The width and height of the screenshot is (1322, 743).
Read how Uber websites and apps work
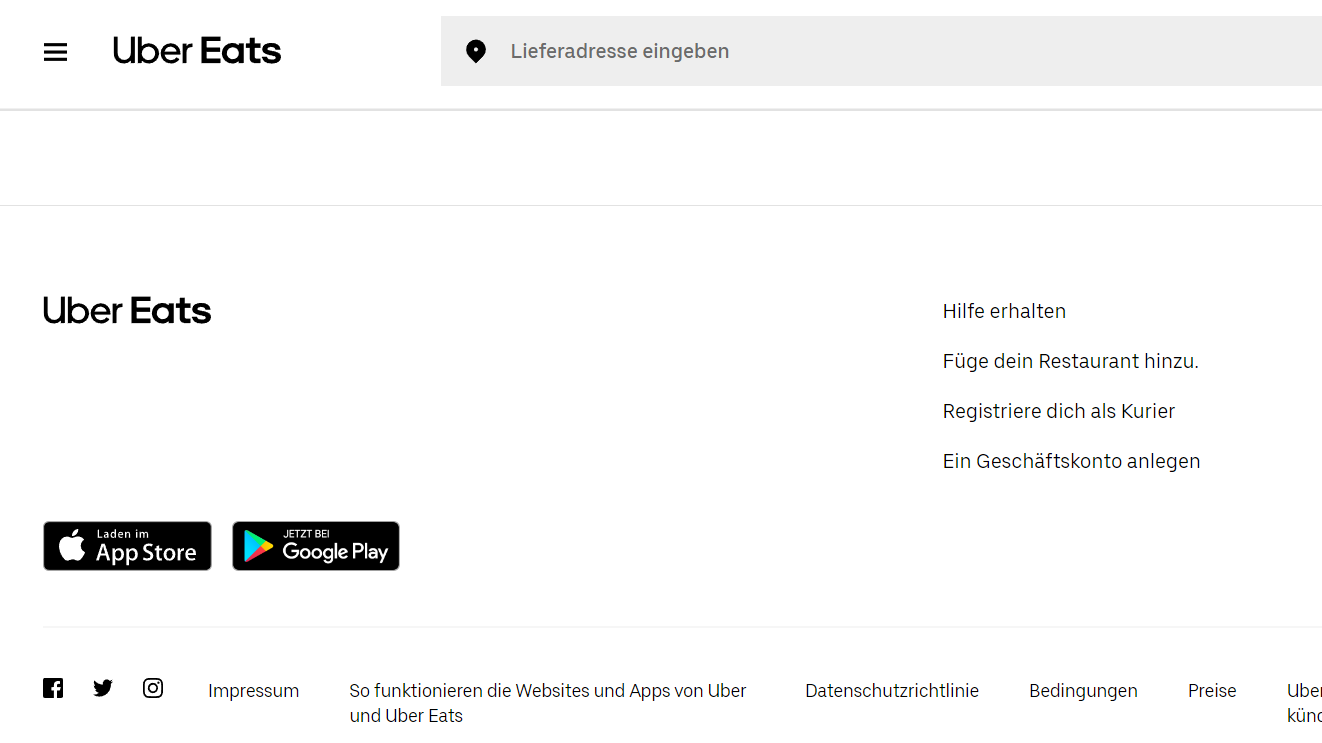click(547, 702)
